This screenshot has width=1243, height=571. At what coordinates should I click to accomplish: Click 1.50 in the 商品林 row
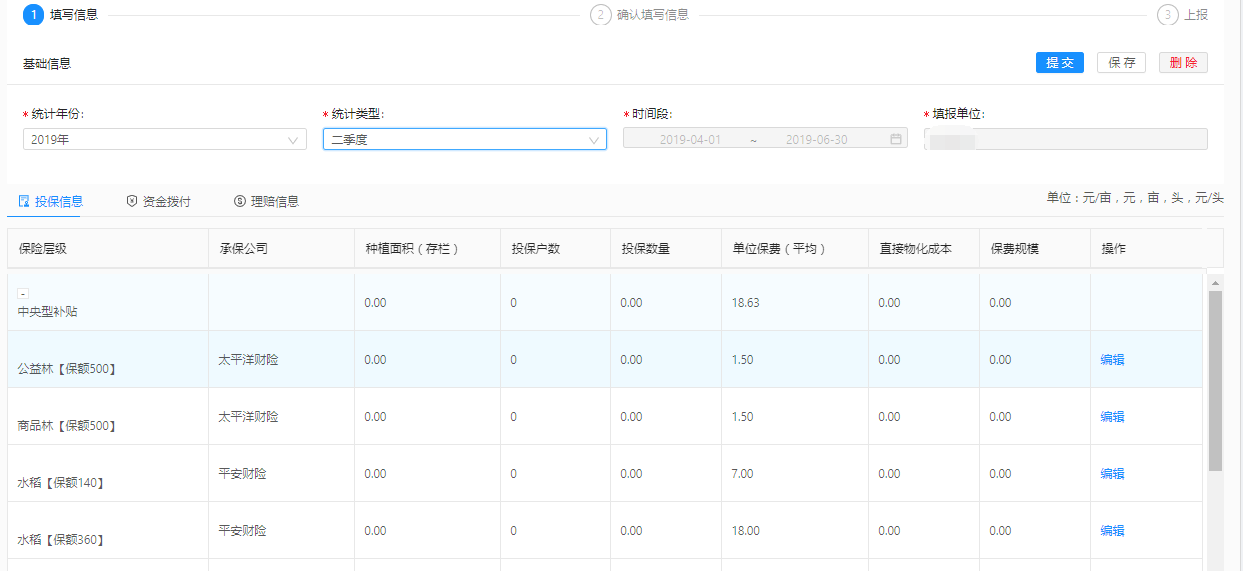[x=742, y=417]
